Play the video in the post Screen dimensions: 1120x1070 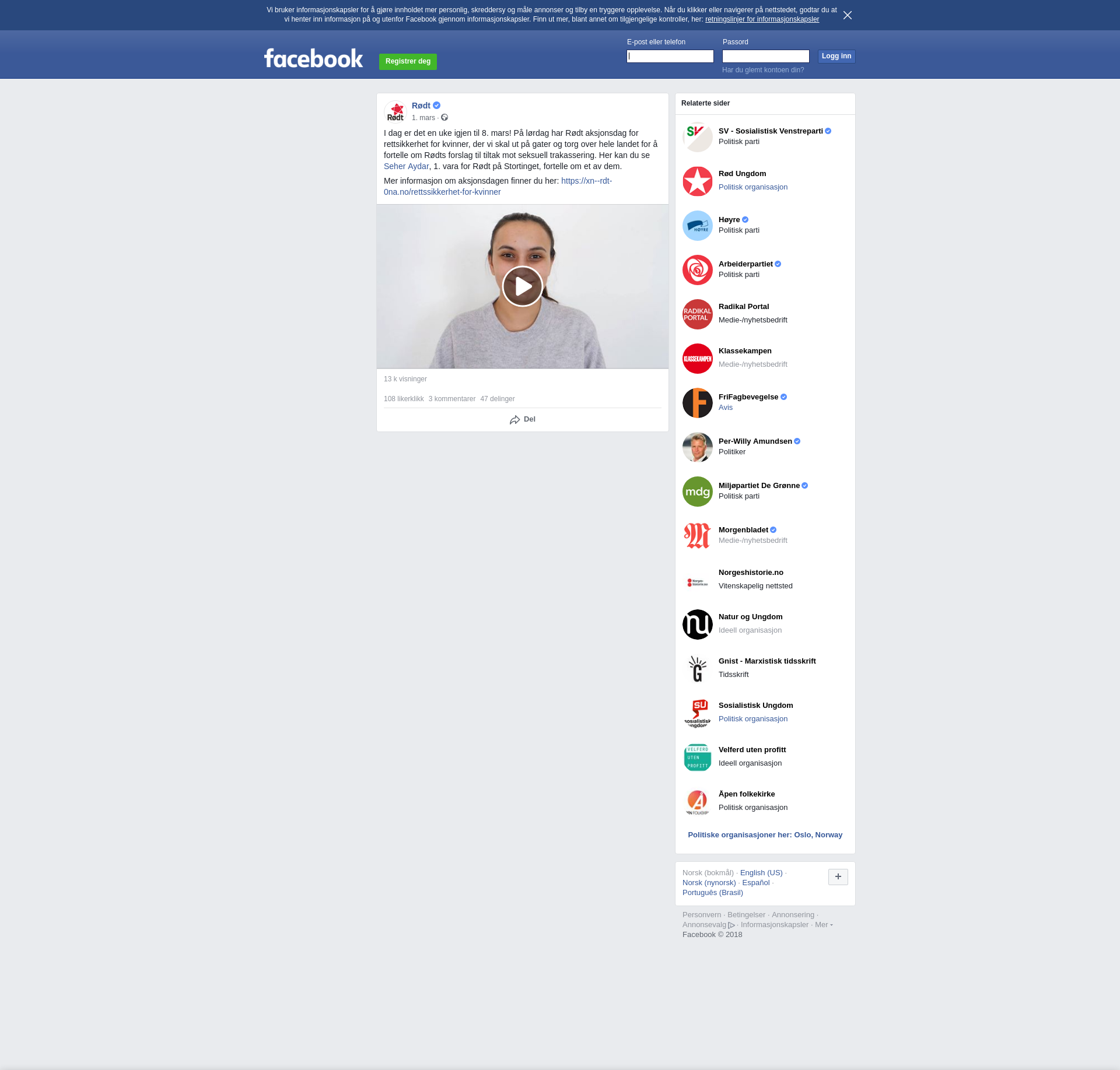[x=523, y=286]
